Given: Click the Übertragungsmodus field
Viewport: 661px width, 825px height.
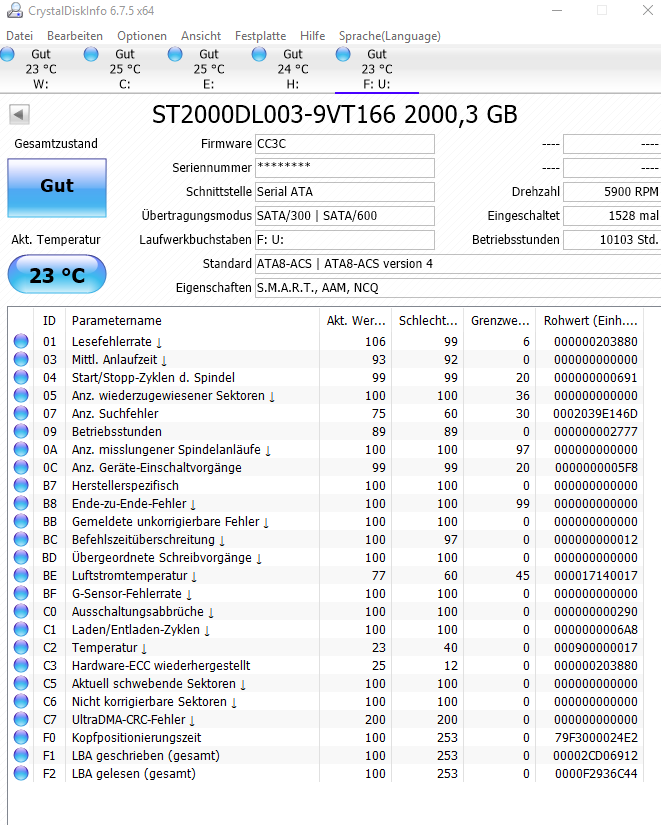Looking at the screenshot, I should [345, 216].
